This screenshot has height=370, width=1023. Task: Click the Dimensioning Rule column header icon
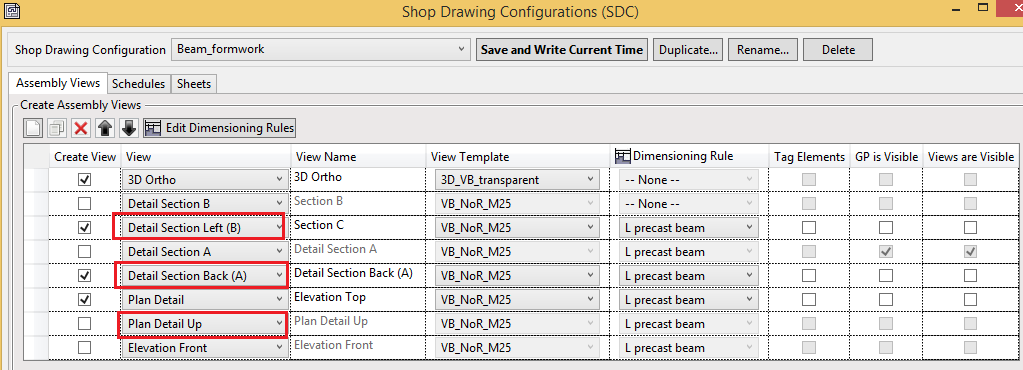point(622,156)
